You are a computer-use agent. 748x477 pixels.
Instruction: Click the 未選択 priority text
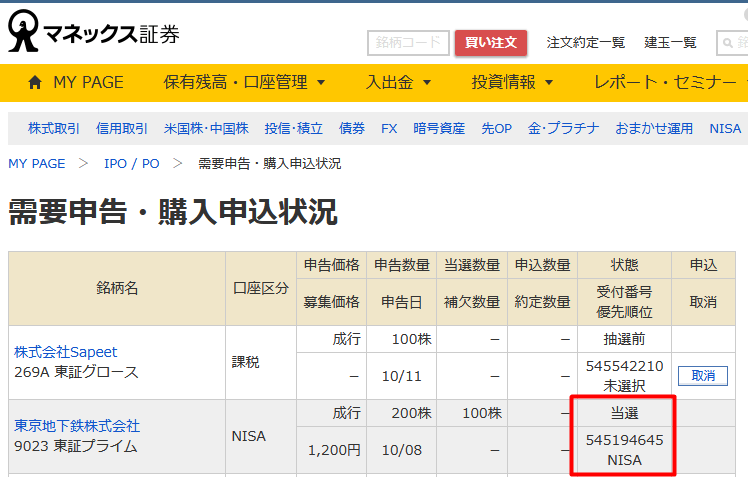click(x=624, y=386)
